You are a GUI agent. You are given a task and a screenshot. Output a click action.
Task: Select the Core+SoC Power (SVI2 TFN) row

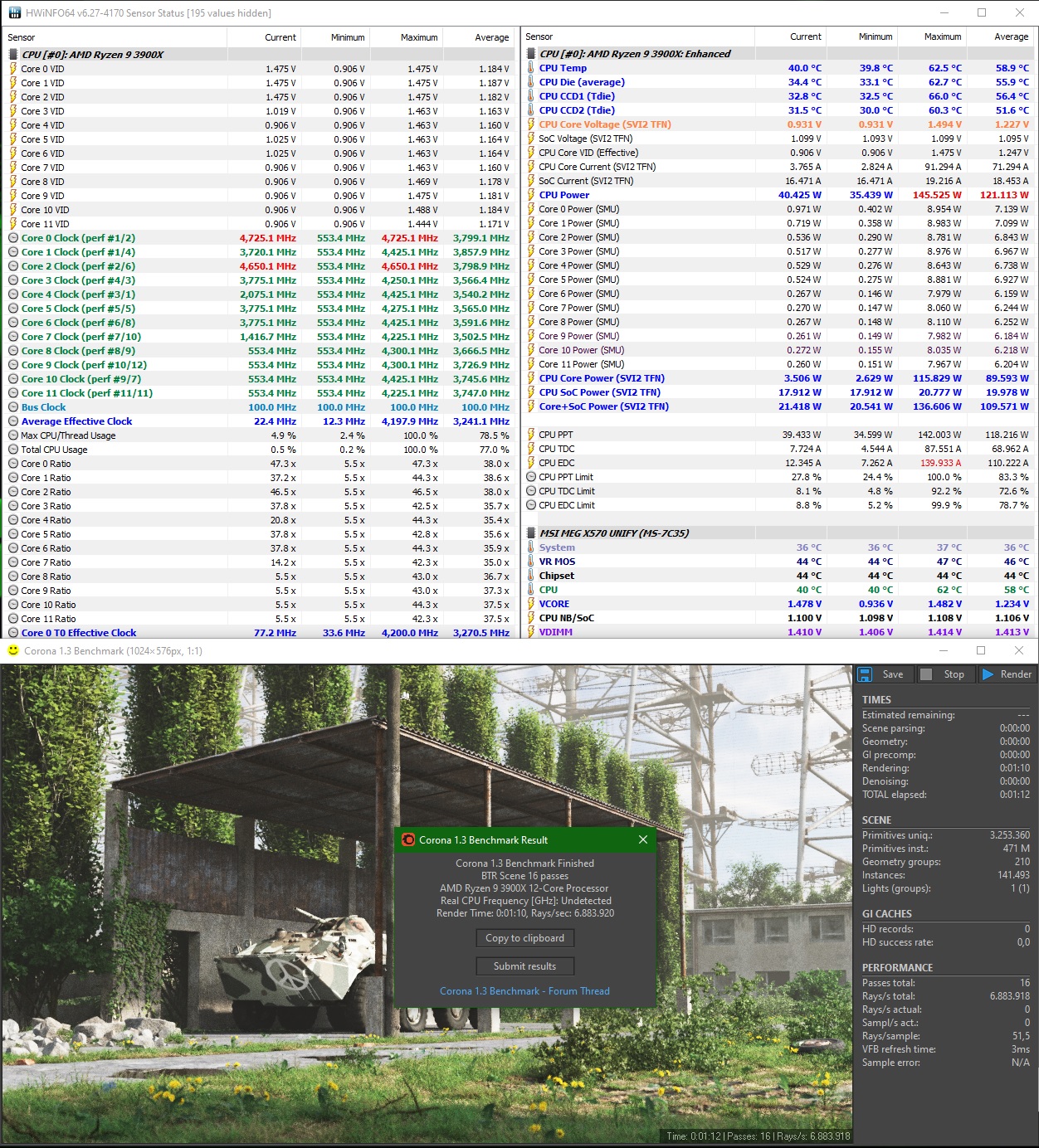pyautogui.click(x=778, y=406)
